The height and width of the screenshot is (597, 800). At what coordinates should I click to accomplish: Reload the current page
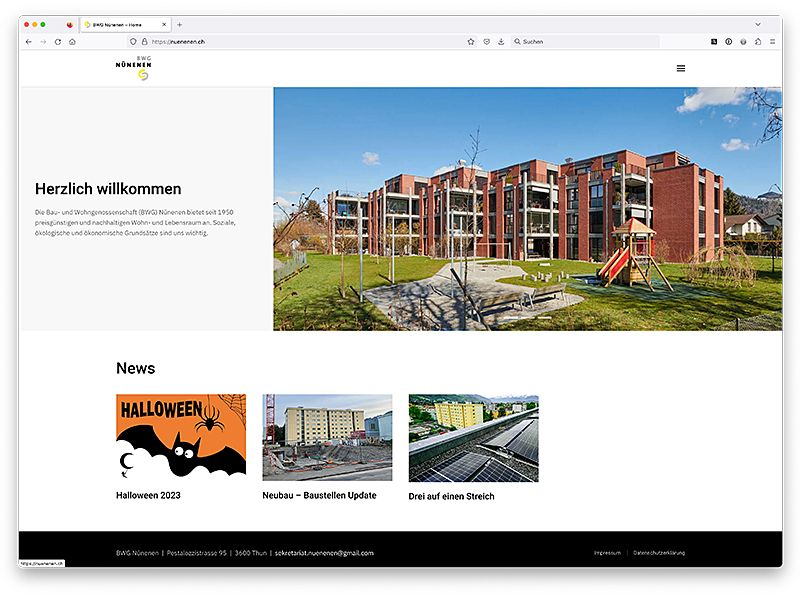(58, 42)
